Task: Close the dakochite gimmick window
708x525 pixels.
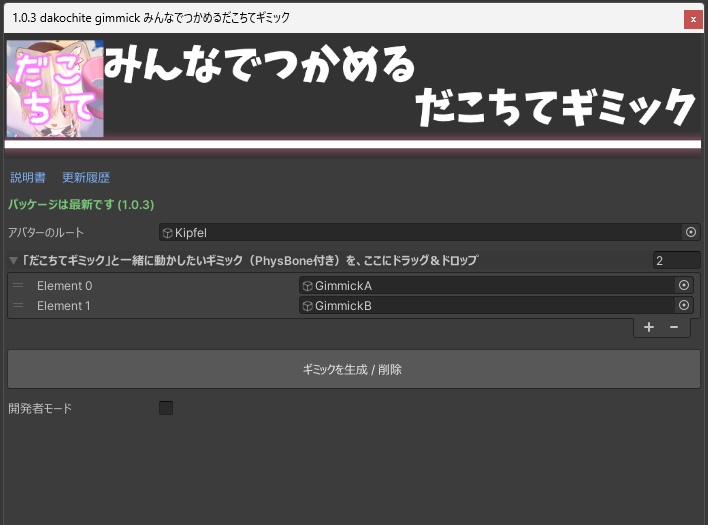Action: click(693, 19)
